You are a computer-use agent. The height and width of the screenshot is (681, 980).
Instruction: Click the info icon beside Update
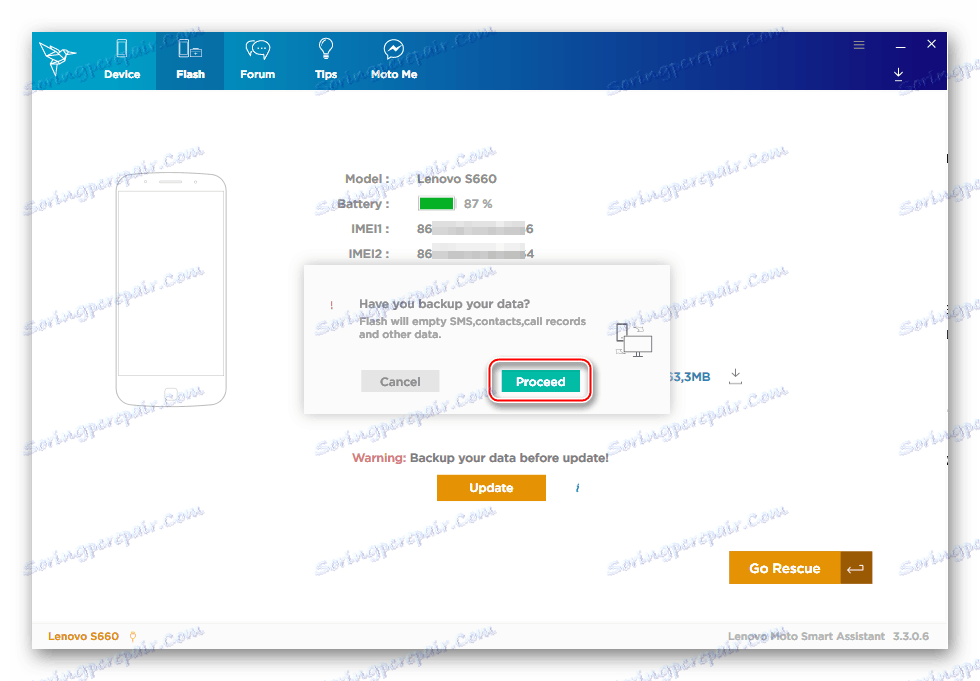(577, 488)
